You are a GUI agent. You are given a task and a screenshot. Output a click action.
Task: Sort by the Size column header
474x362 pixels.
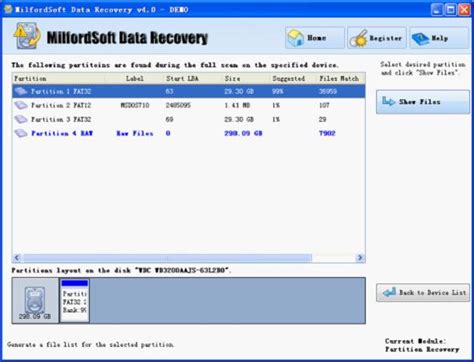click(x=245, y=79)
